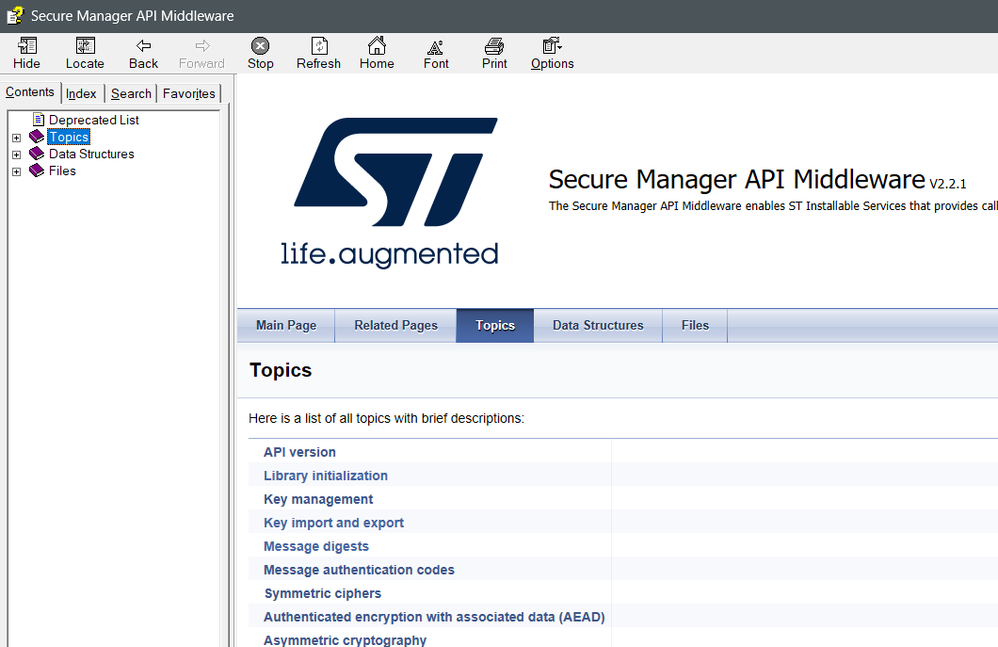Screen dimensions: 998x647
Task: Open the Data Structures navigation tab
Action: point(598,326)
